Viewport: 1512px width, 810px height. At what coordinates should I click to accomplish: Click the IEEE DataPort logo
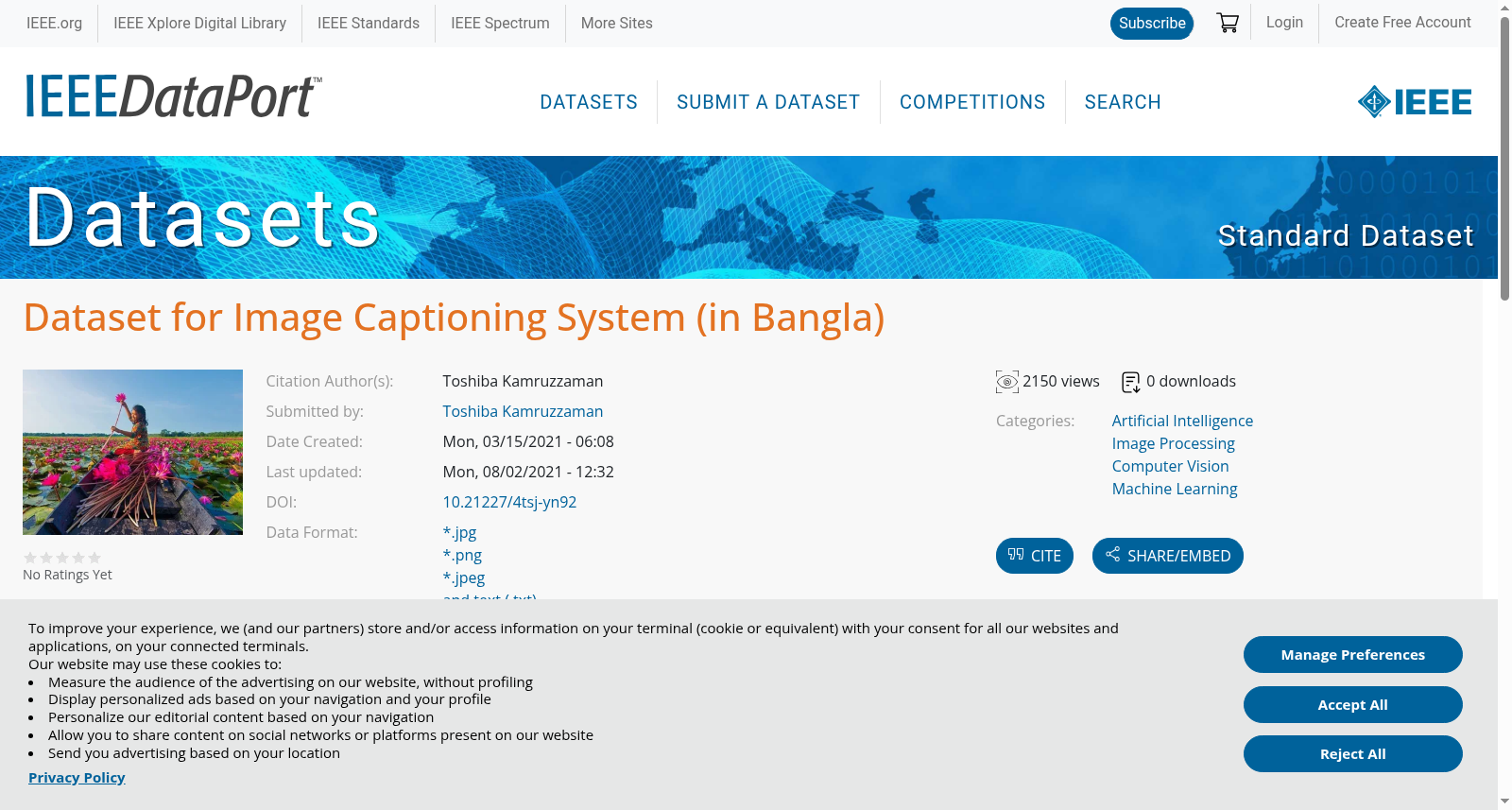(x=173, y=96)
